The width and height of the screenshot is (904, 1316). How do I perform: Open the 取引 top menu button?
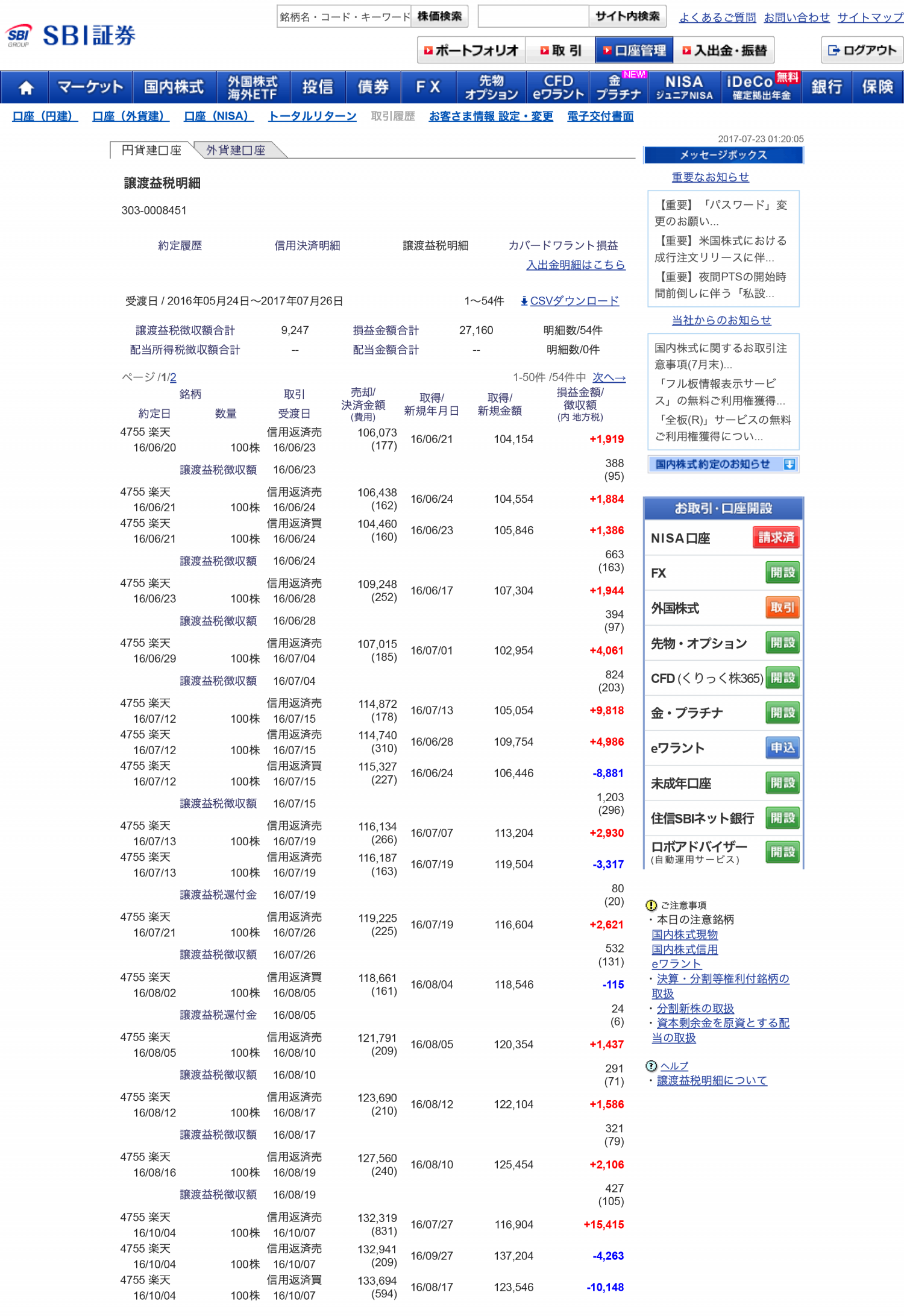(x=560, y=50)
